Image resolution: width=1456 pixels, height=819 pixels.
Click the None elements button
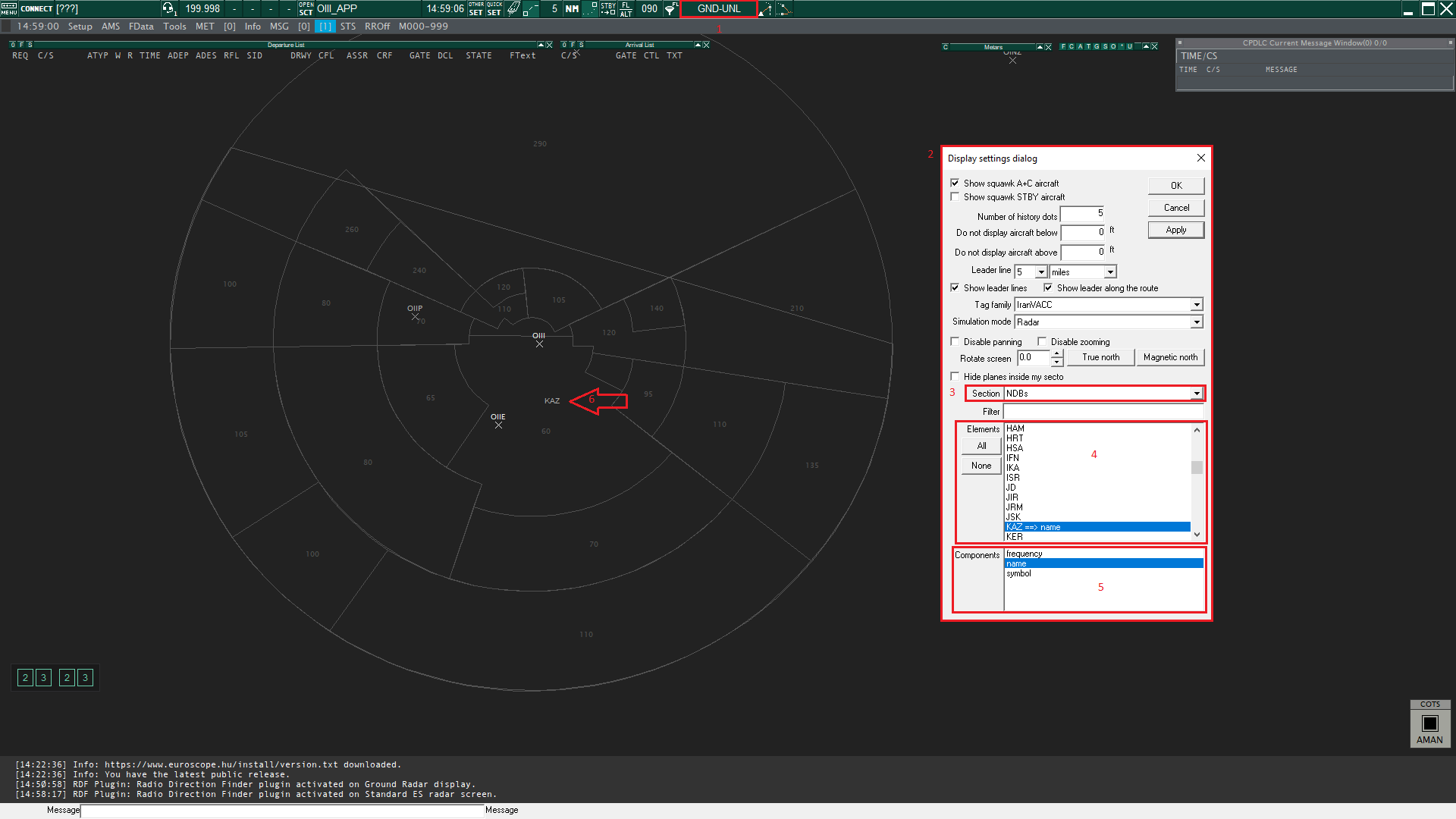[981, 466]
